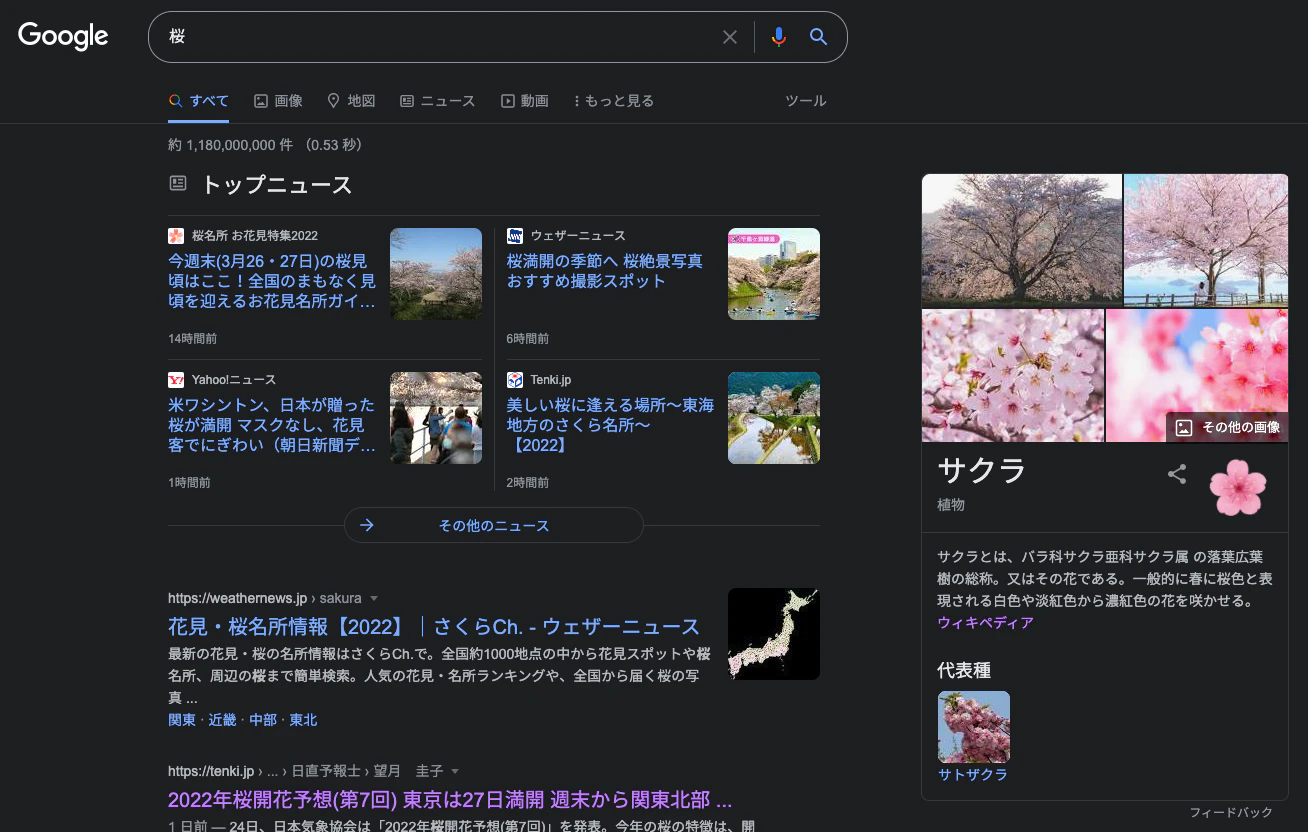Open the 花見・桜名所情報【2022】 result
Viewport: 1308px width, 832px height.
click(434, 627)
